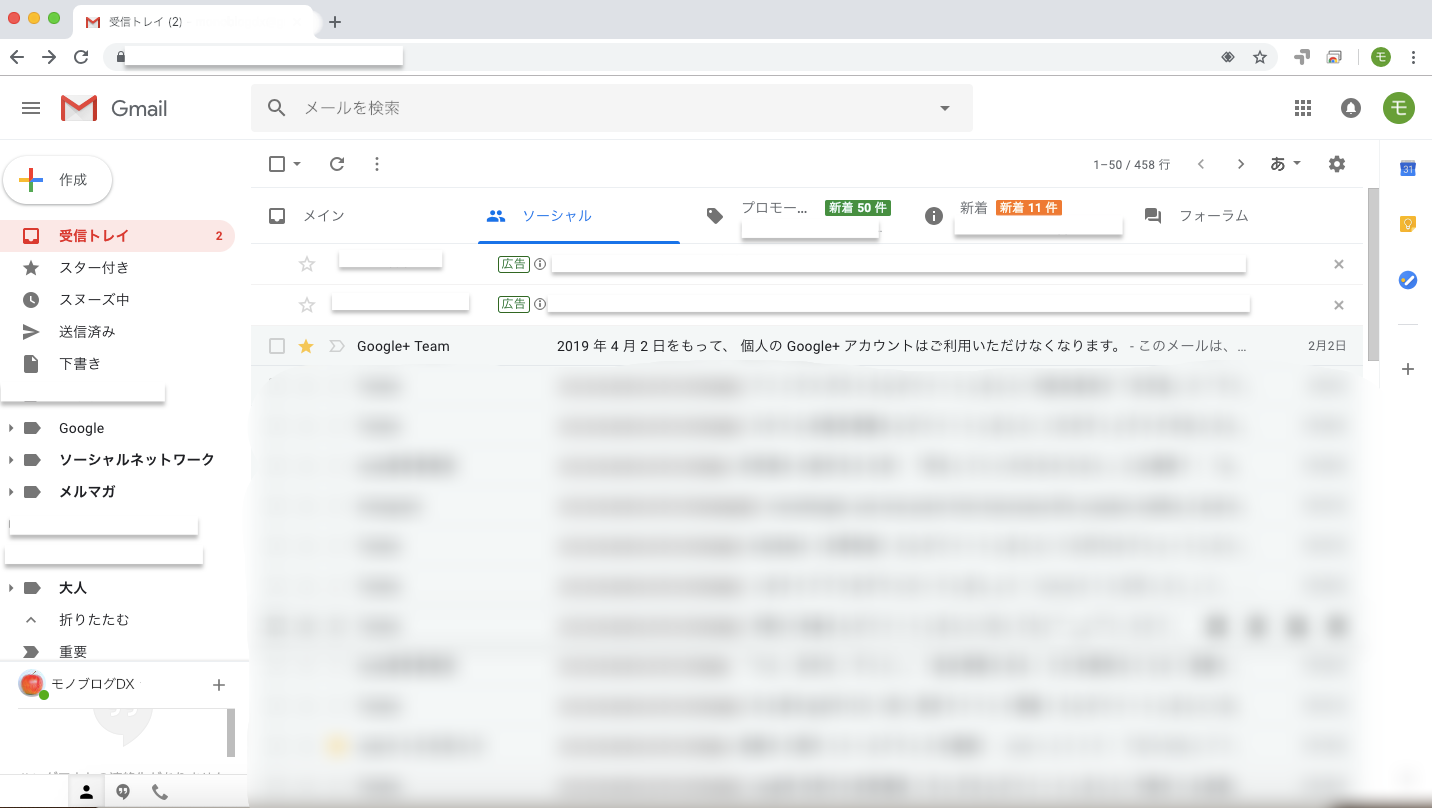Toggle the select all checkbox
Viewport: 1432px width, 808px height.
point(277,164)
